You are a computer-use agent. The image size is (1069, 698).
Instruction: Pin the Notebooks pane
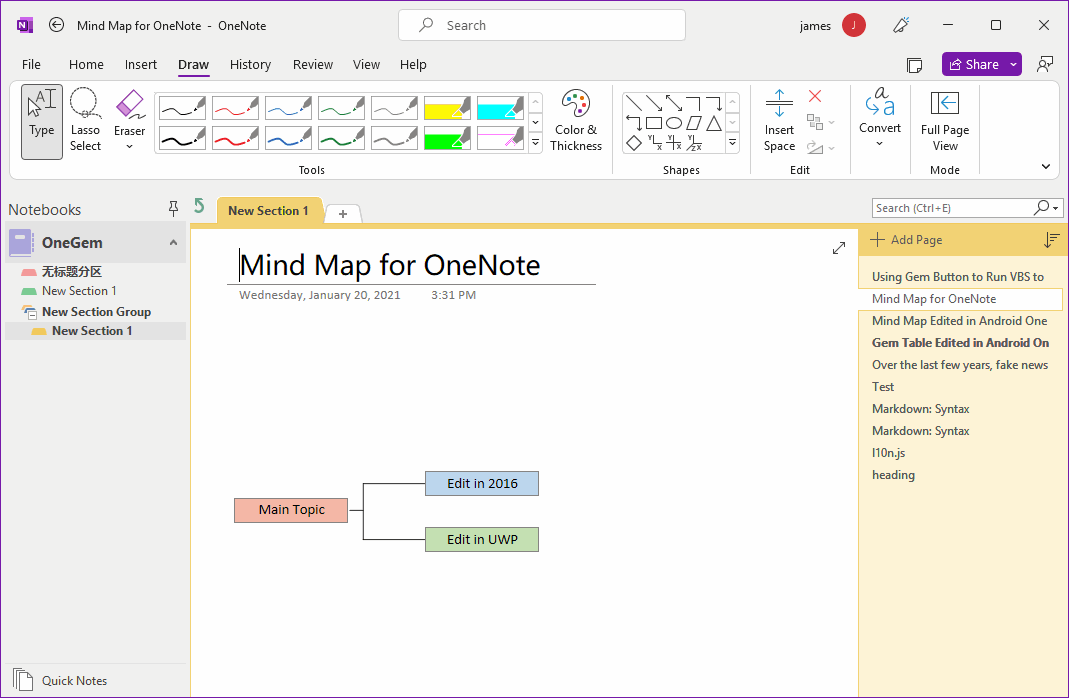[x=173, y=208]
